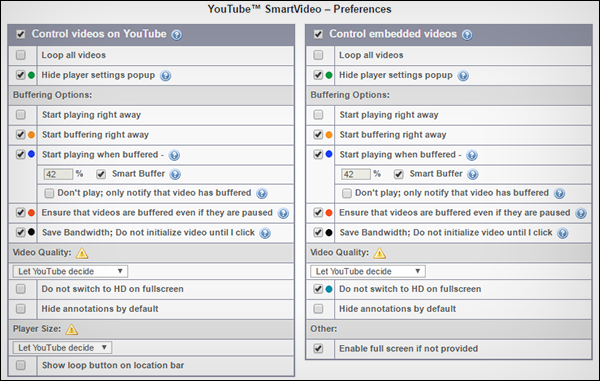The image size is (600, 381).
Task: Click orange dot beside YouTube Start buffering right away
Action: click(x=31, y=135)
